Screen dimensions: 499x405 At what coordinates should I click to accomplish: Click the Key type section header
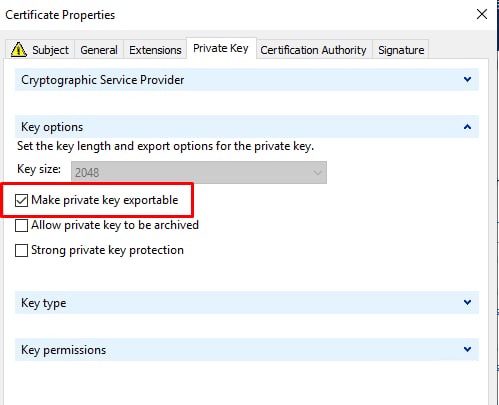247,303
